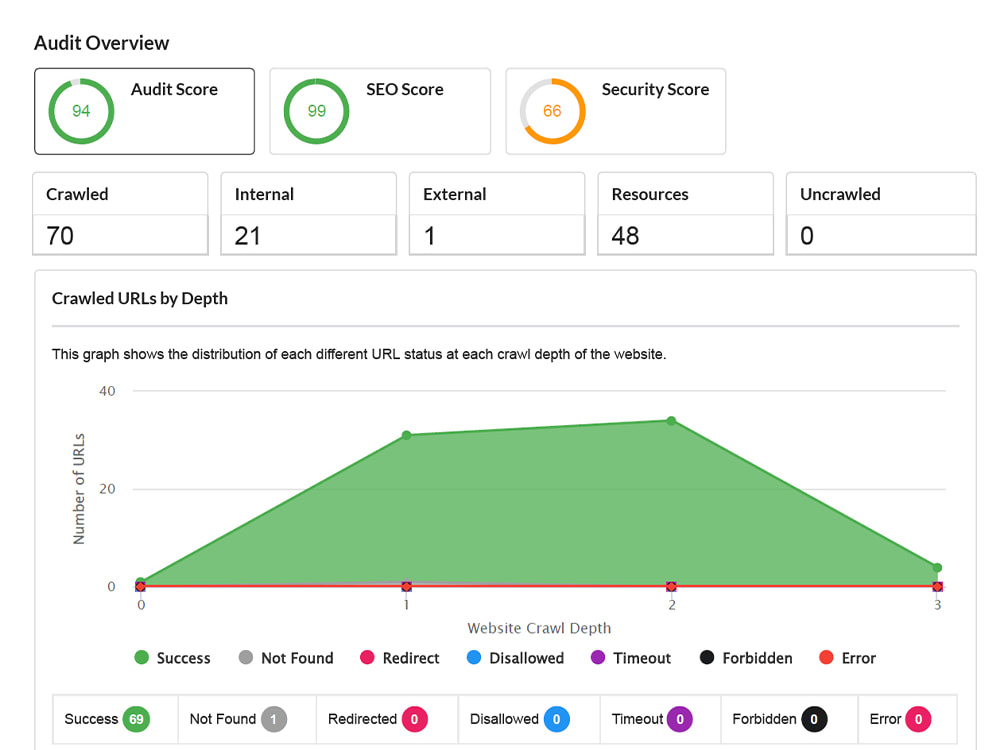Click the Success data point at depth 3
1000x750 pixels.
point(937,567)
